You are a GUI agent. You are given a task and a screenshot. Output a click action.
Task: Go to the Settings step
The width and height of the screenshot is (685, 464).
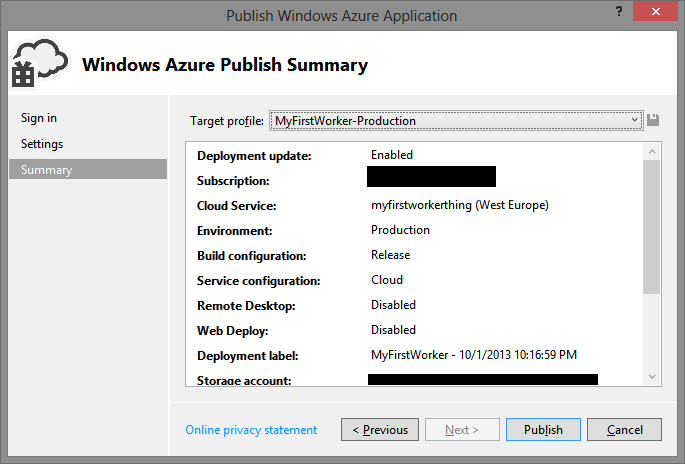click(42, 144)
